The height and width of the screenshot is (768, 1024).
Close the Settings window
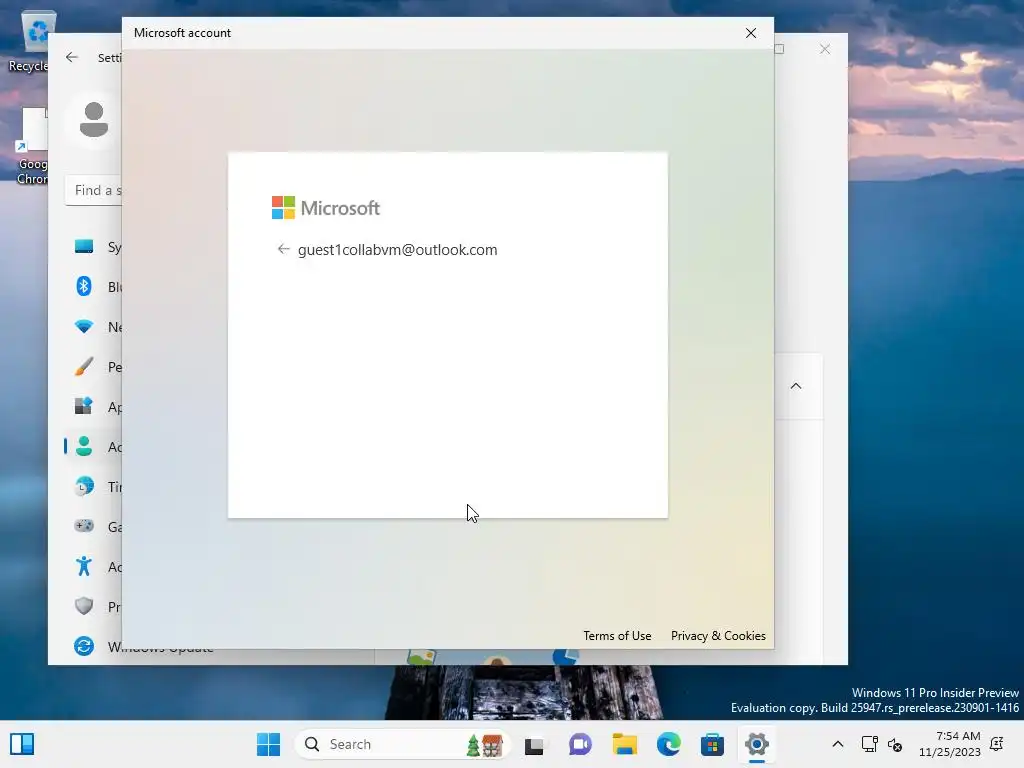point(825,50)
